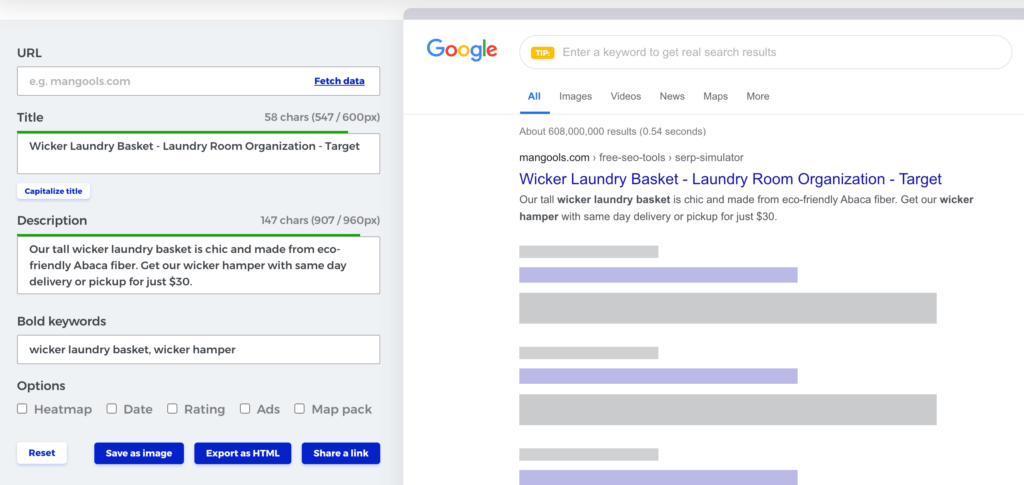Click the result snippet description text
The height and width of the screenshot is (485, 1024).
tap(746, 208)
